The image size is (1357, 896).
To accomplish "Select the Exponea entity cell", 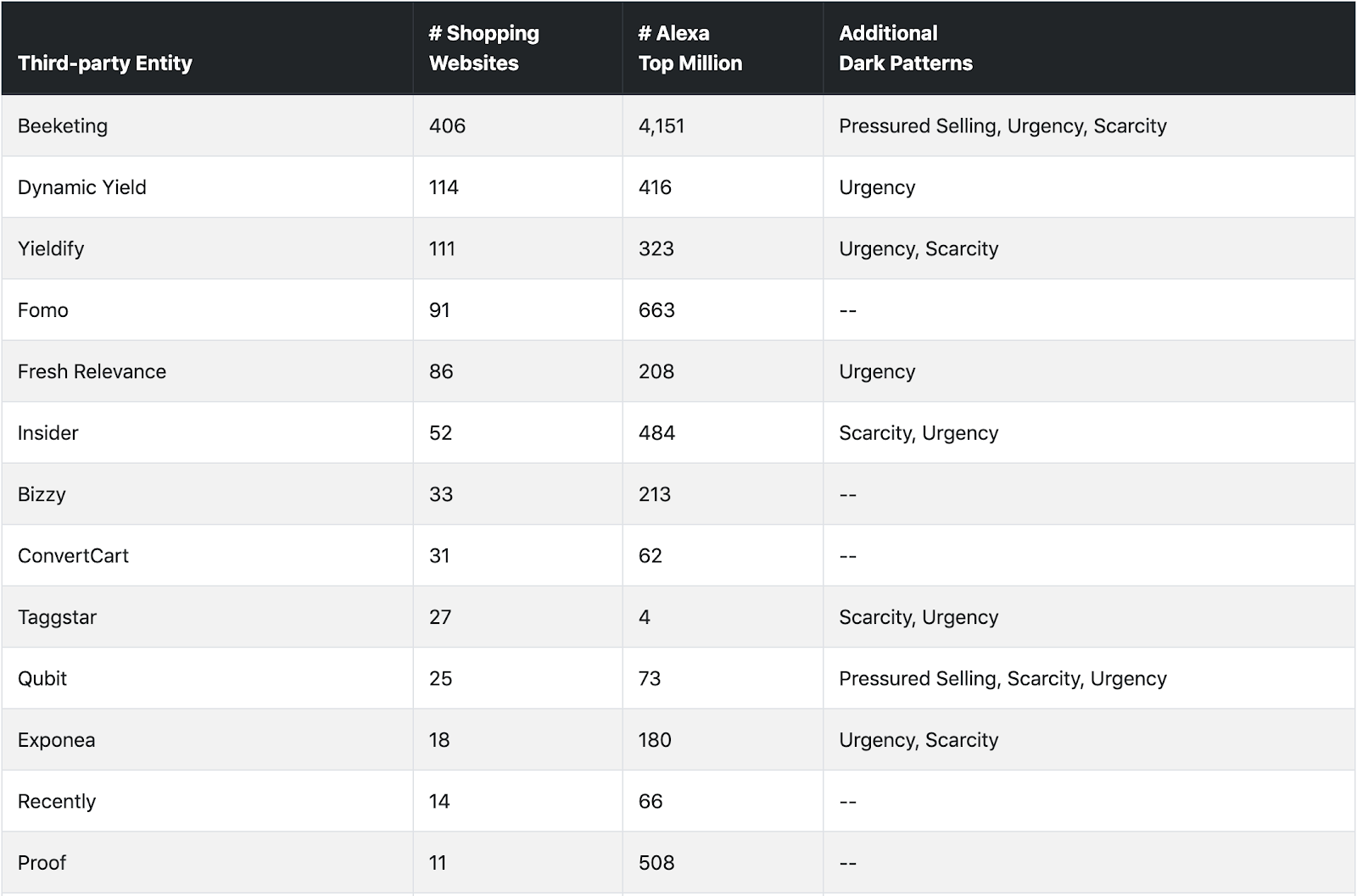I will pyautogui.click(x=56, y=740).
